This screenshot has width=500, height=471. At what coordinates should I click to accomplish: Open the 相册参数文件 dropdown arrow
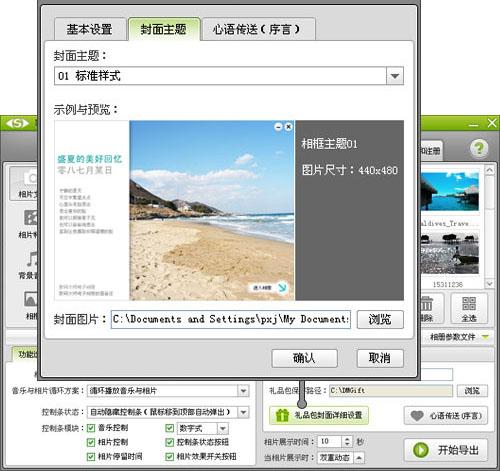point(486,337)
